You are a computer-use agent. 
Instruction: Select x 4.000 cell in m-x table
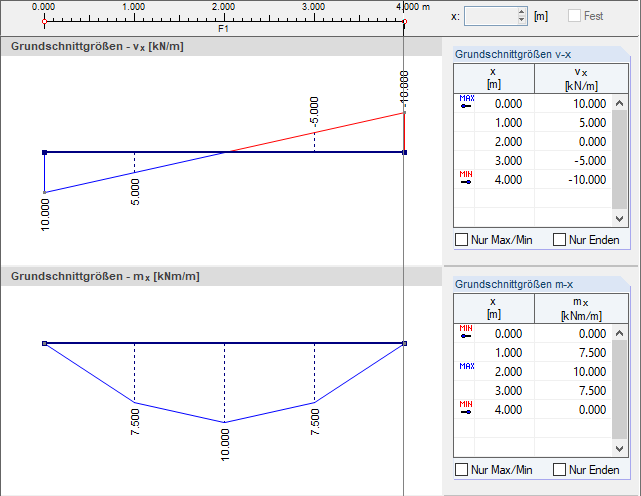coord(504,409)
